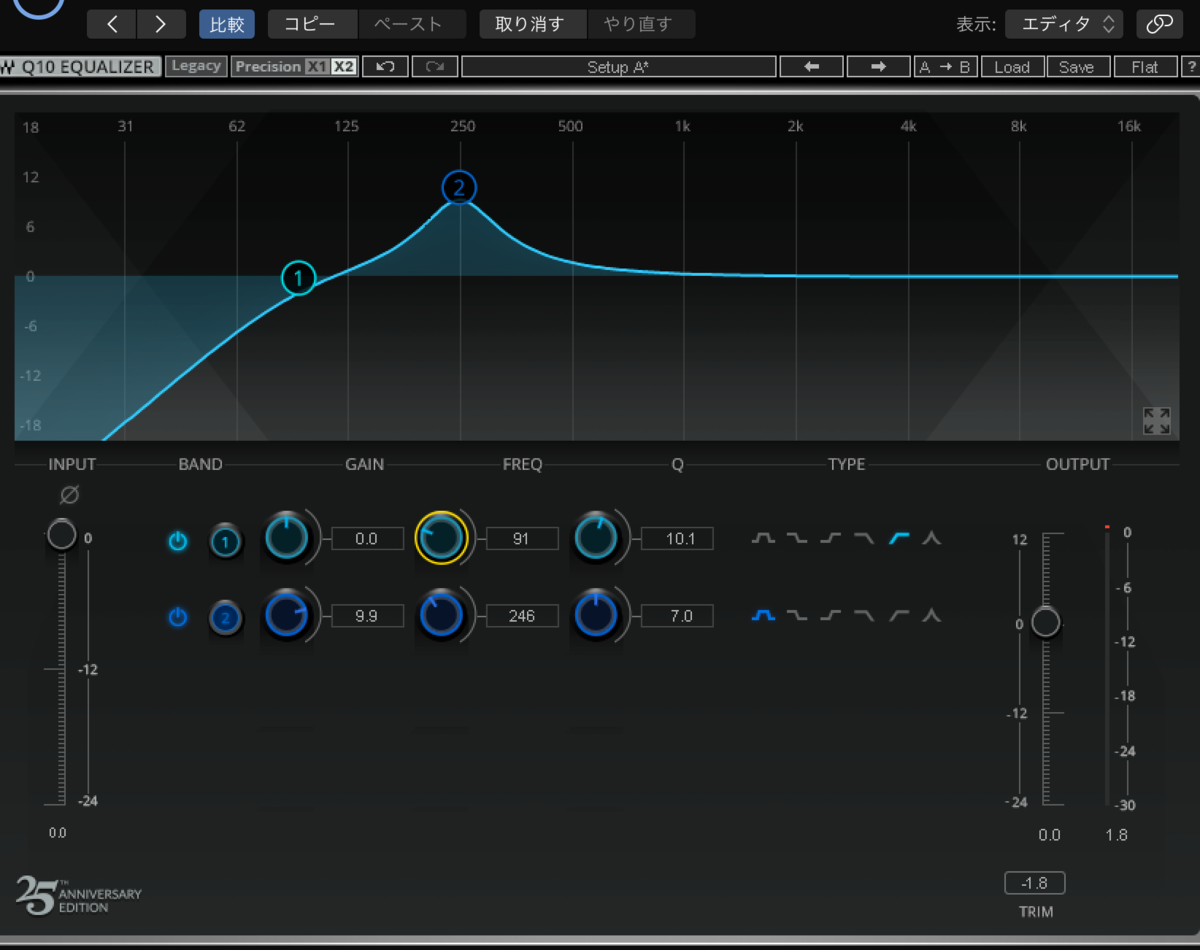The width and height of the screenshot is (1200, 950).
Task: Toggle band 2 power button
Action: [178, 617]
